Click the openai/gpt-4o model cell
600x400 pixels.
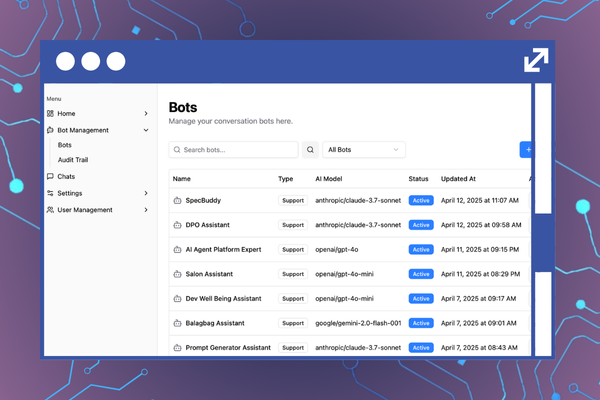tap(337, 250)
